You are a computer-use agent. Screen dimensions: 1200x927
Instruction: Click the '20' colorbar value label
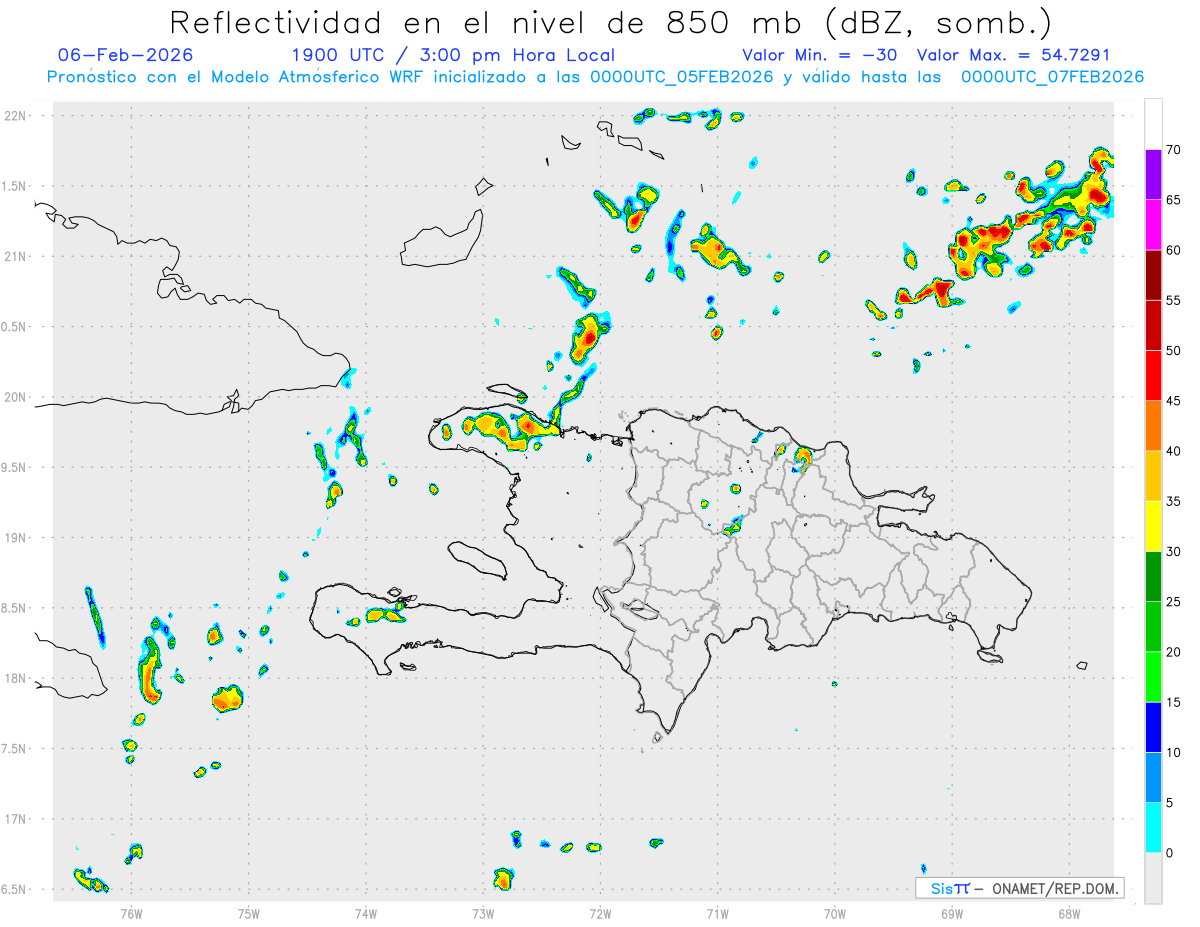tap(1174, 652)
